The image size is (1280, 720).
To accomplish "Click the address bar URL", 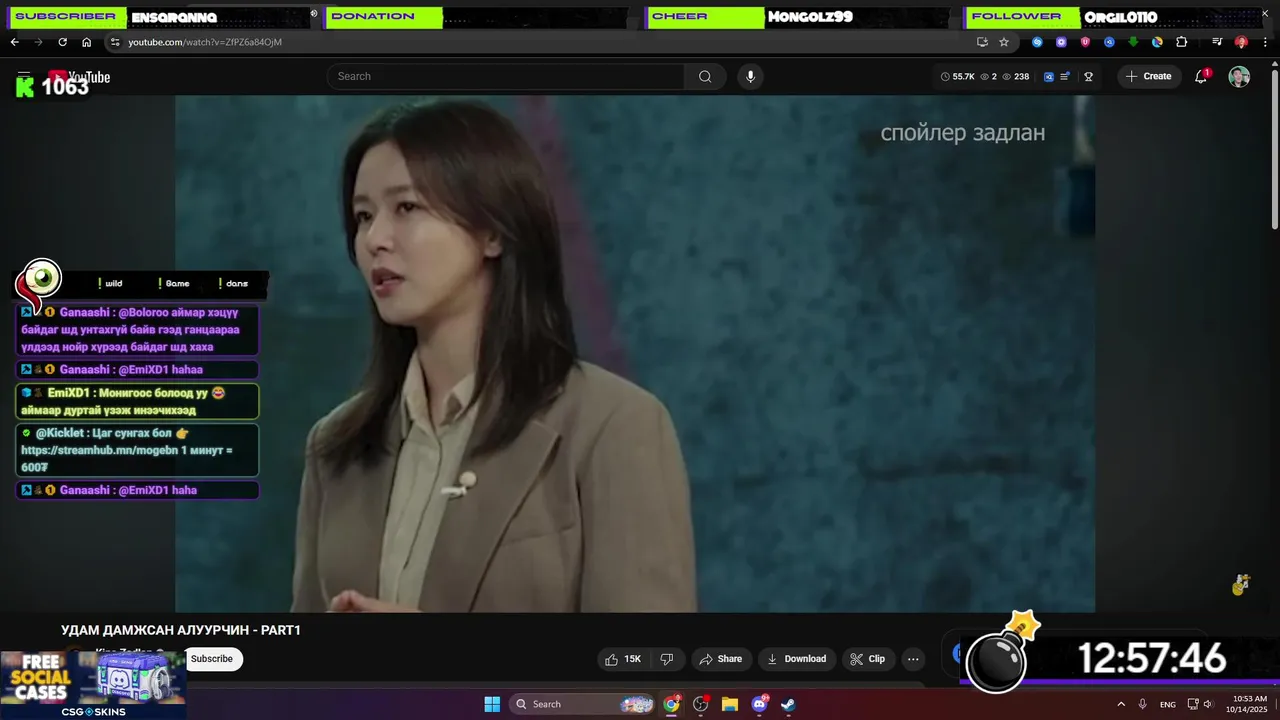I will point(205,42).
